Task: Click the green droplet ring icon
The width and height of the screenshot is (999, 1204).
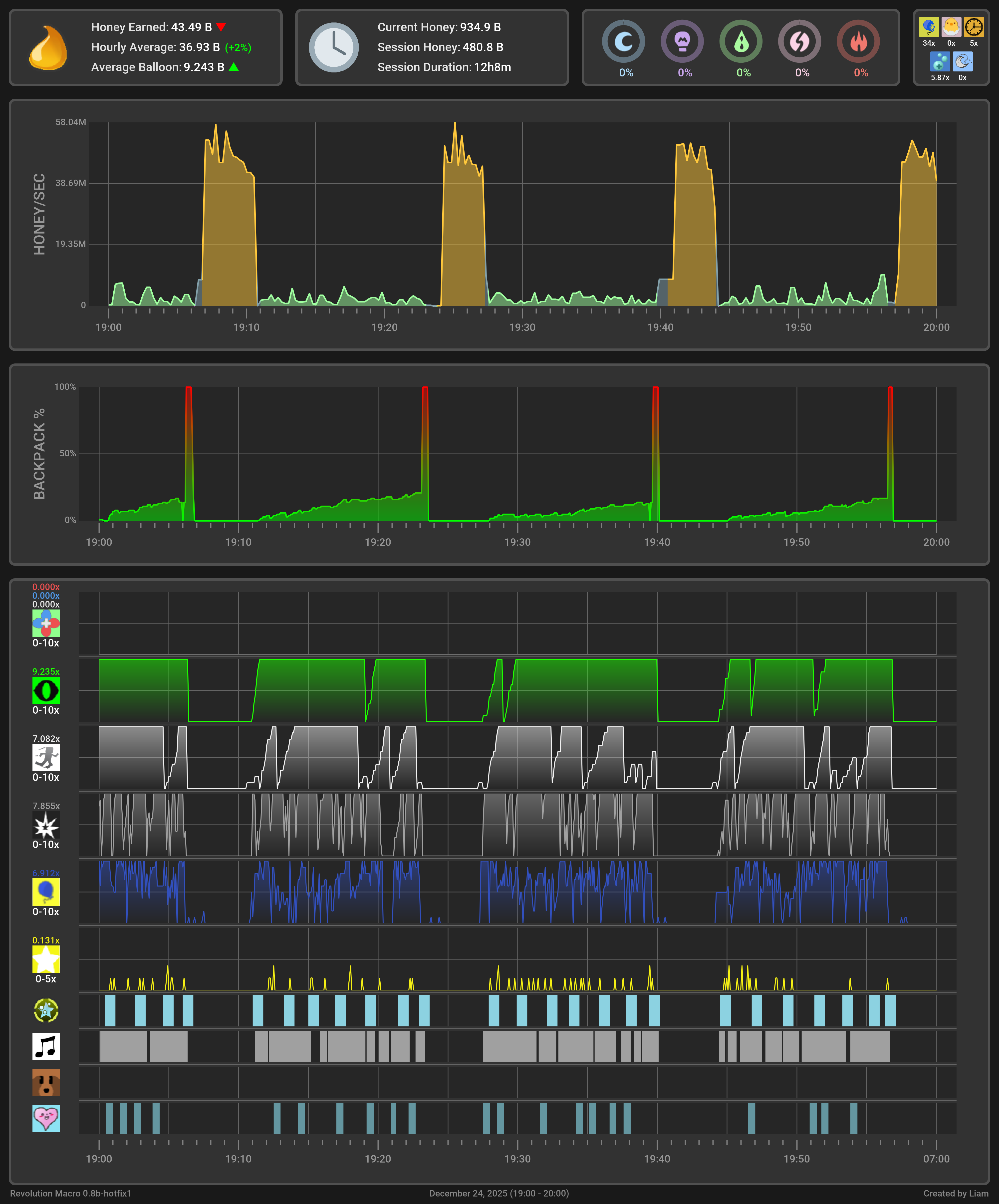Action: (x=741, y=41)
